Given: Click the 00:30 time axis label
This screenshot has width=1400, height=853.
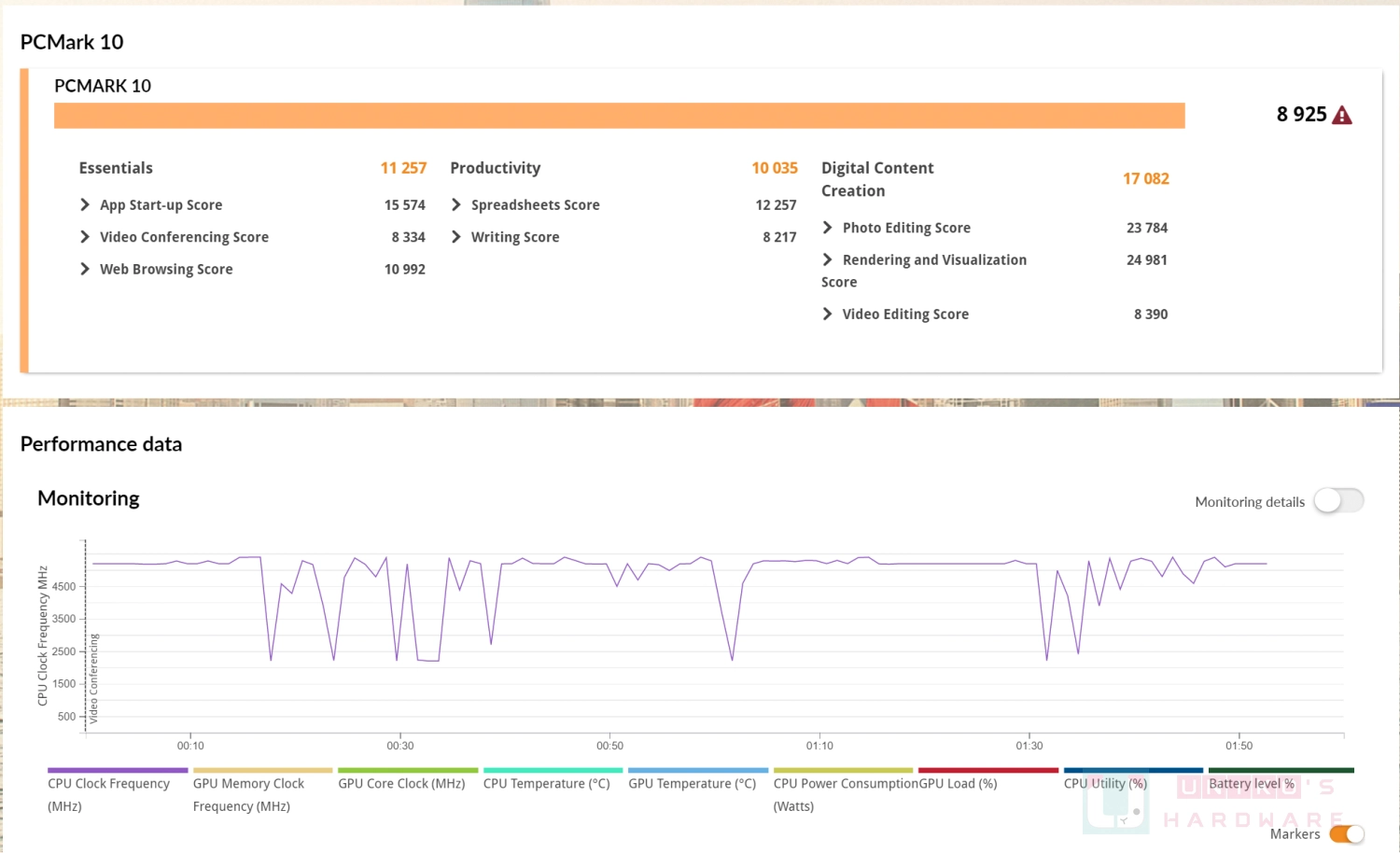Looking at the screenshot, I should click(400, 746).
